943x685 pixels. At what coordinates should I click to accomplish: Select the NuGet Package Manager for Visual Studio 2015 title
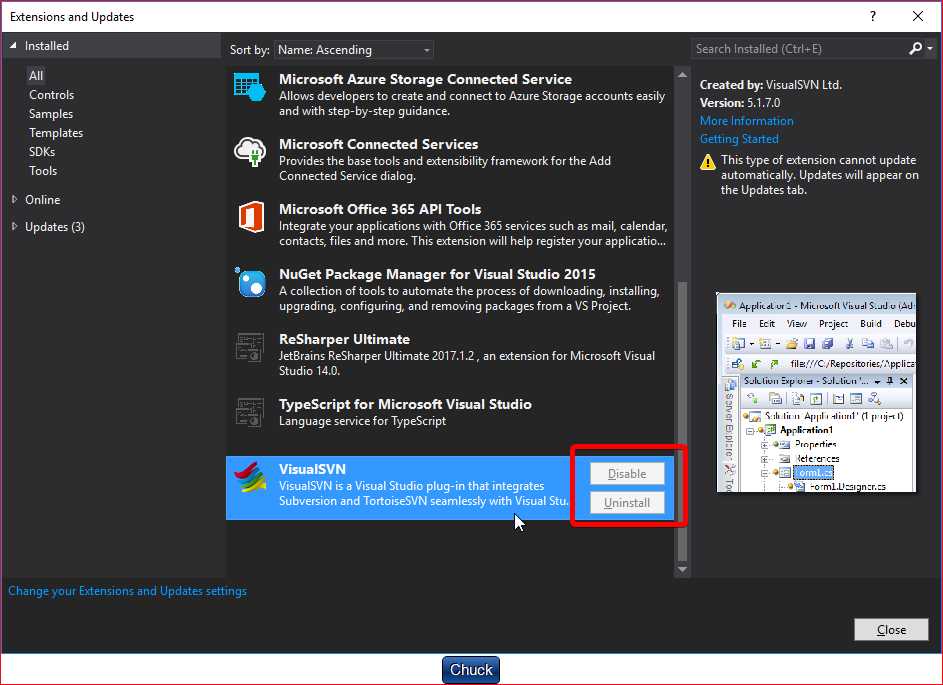437,274
